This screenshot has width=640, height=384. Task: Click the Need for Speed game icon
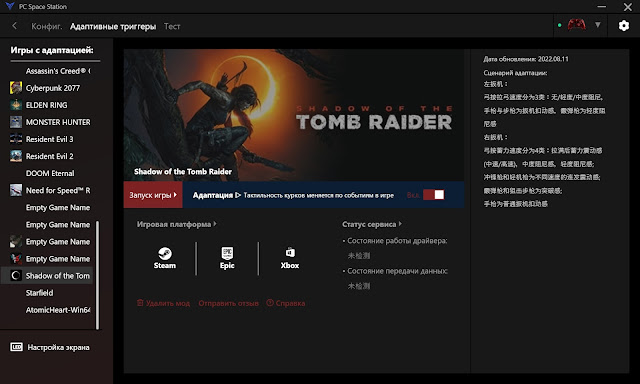pos(16,190)
